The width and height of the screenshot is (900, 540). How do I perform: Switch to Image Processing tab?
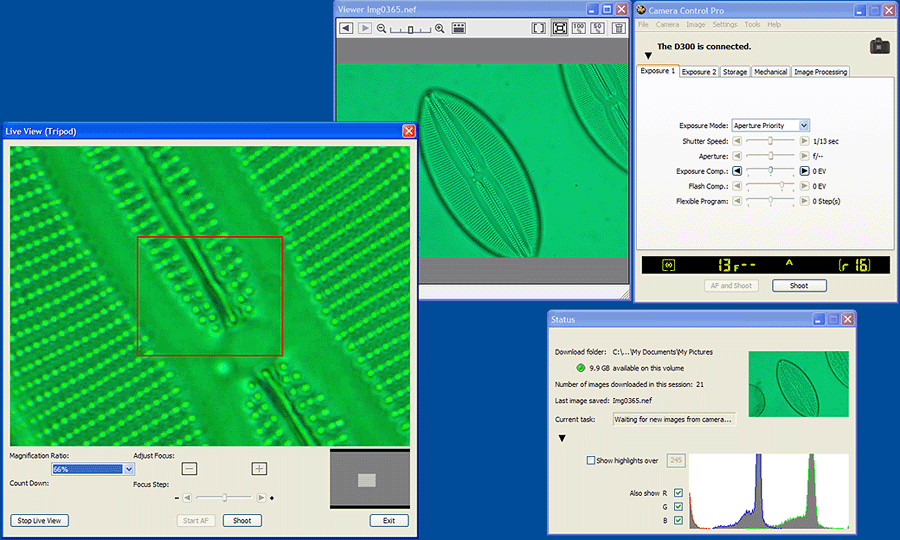click(820, 72)
